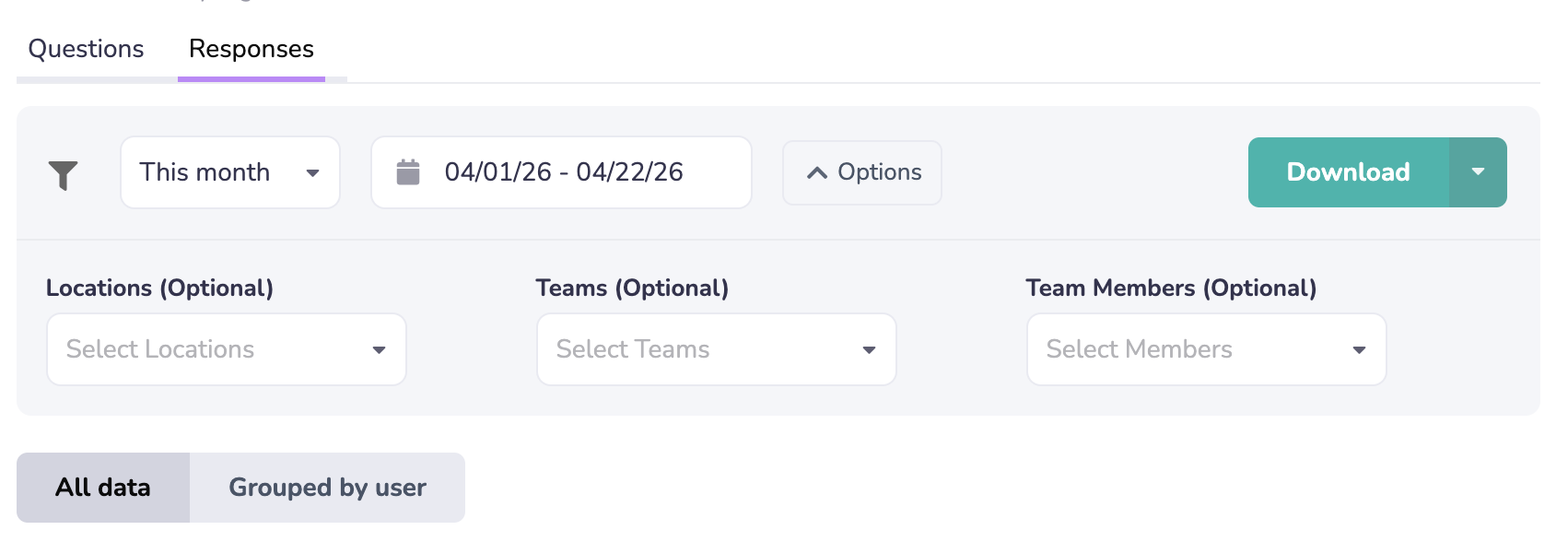Go to the Questions tab
This screenshot has width=1568, height=542.
87,49
